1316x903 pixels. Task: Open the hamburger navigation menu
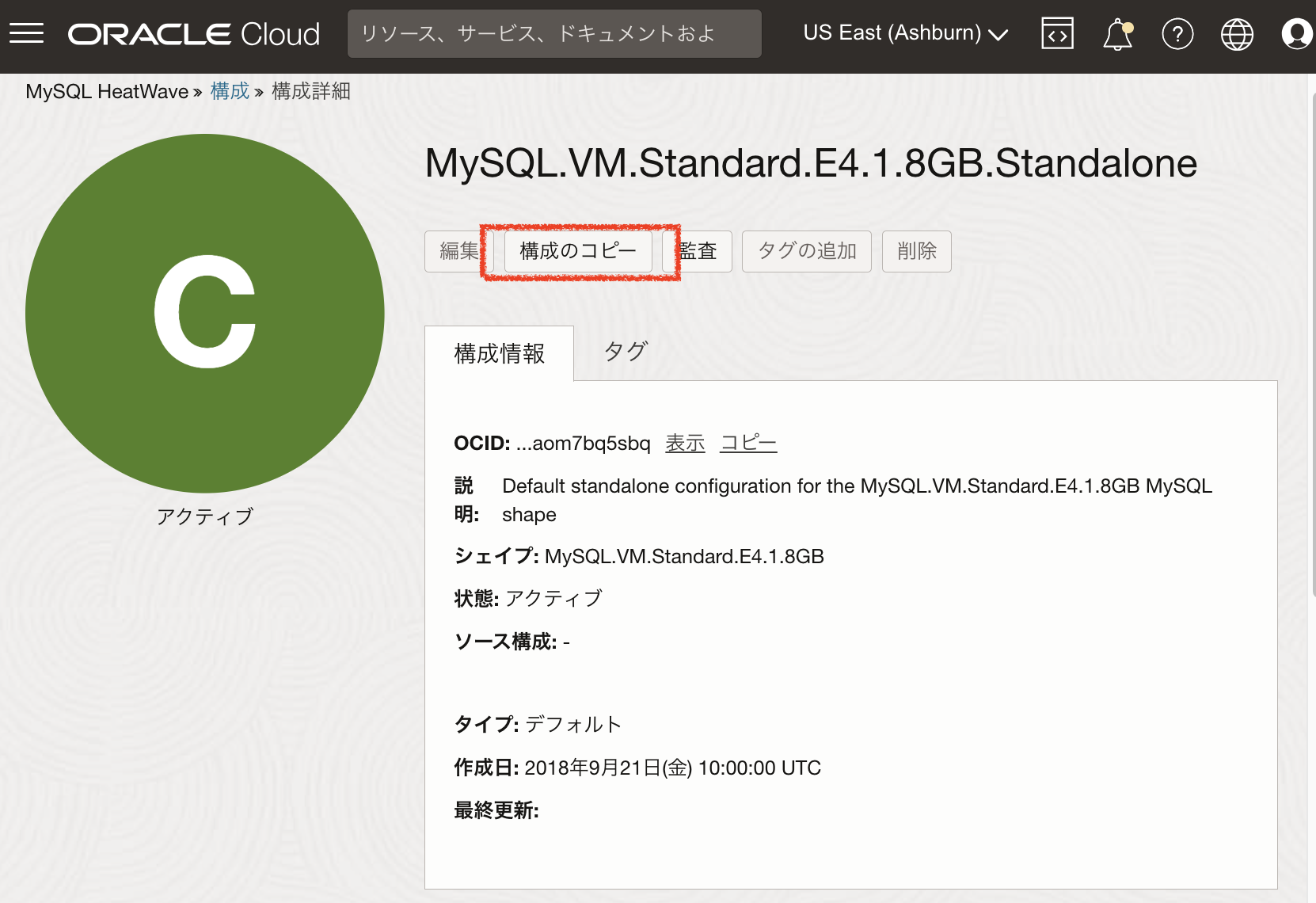coord(26,33)
